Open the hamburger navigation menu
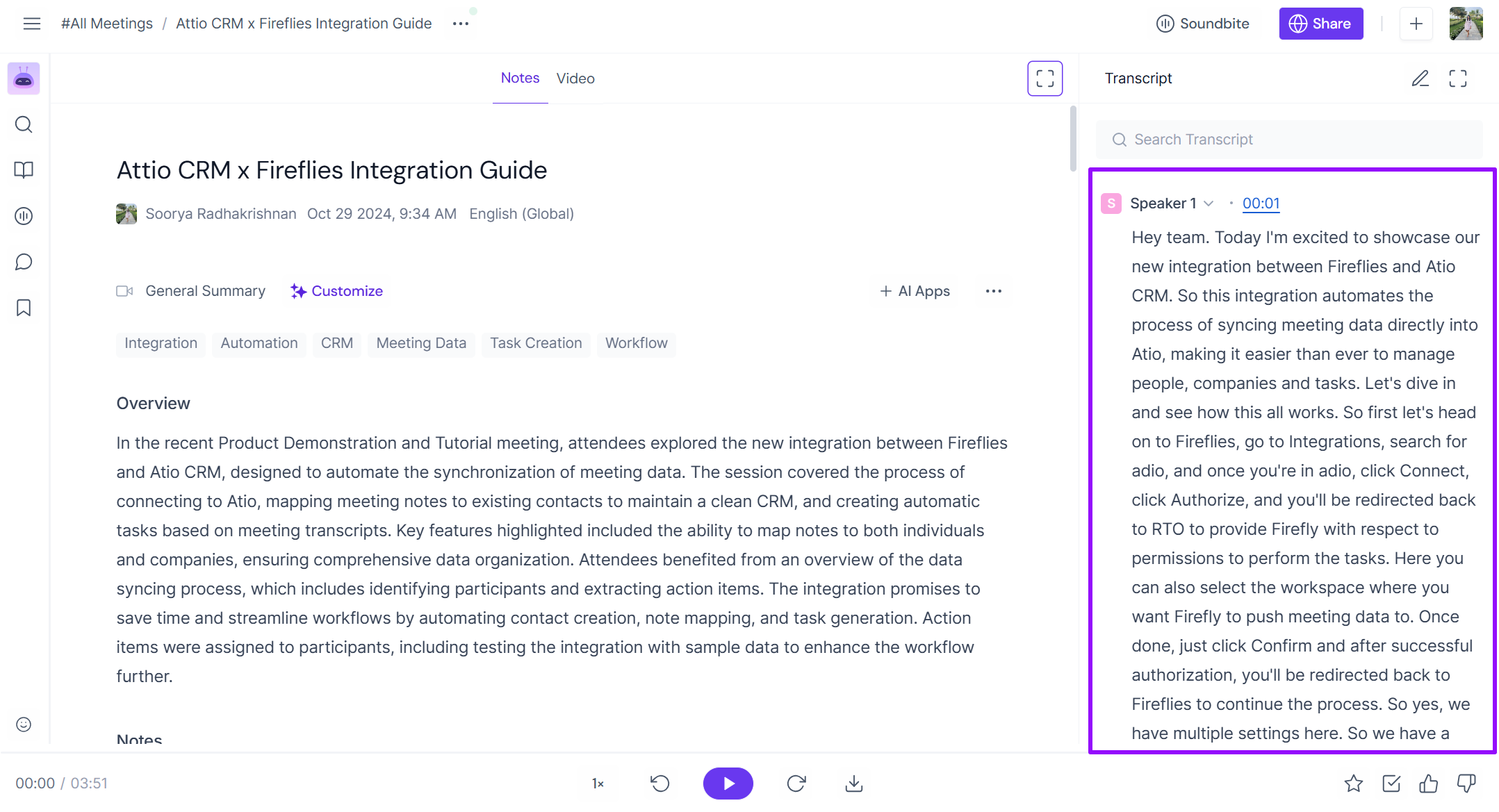The width and height of the screenshot is (1499, 812). 32,24
